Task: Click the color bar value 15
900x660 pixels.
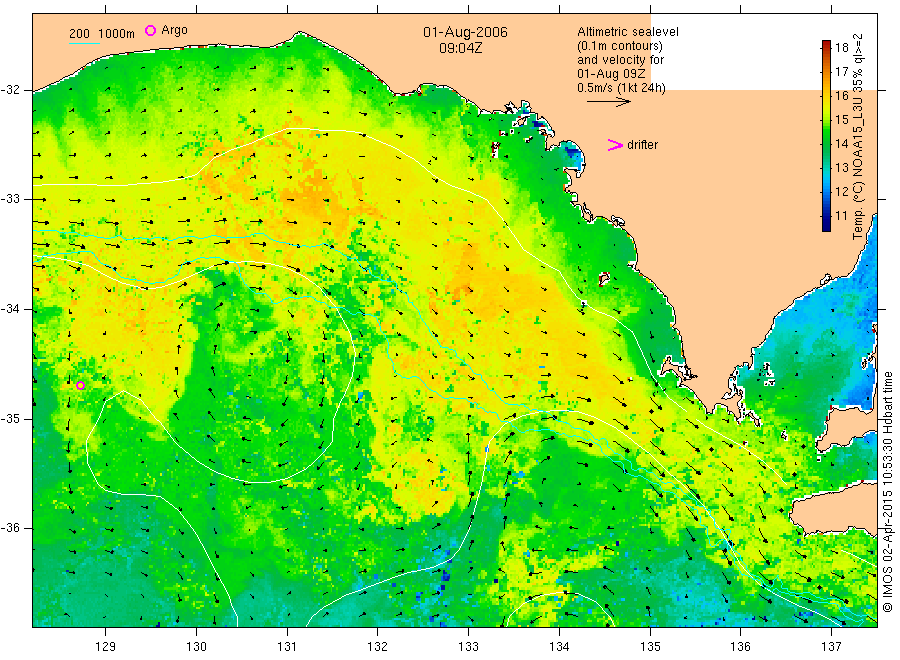Action: [x=841, y=119]
